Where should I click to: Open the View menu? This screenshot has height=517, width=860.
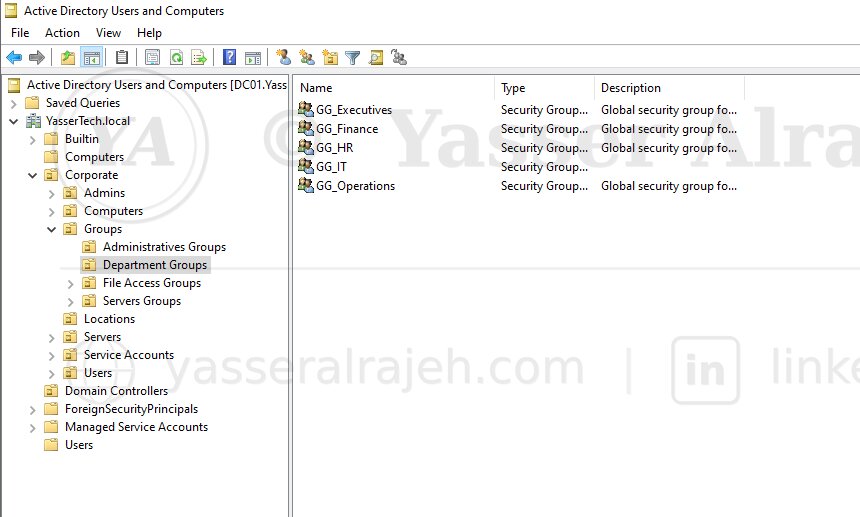[x=108, y=33]
